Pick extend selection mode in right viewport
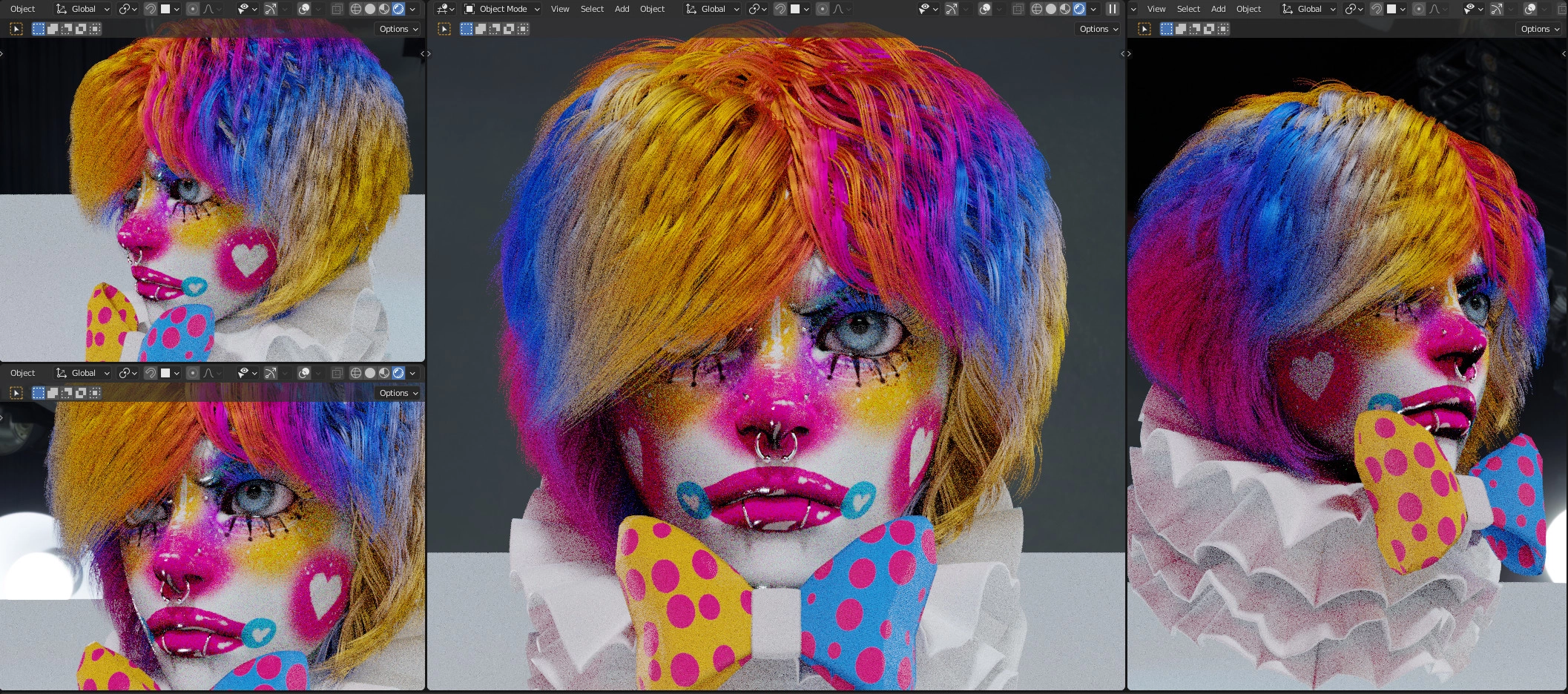1568x694 pixels. (x=1181, y=29)
